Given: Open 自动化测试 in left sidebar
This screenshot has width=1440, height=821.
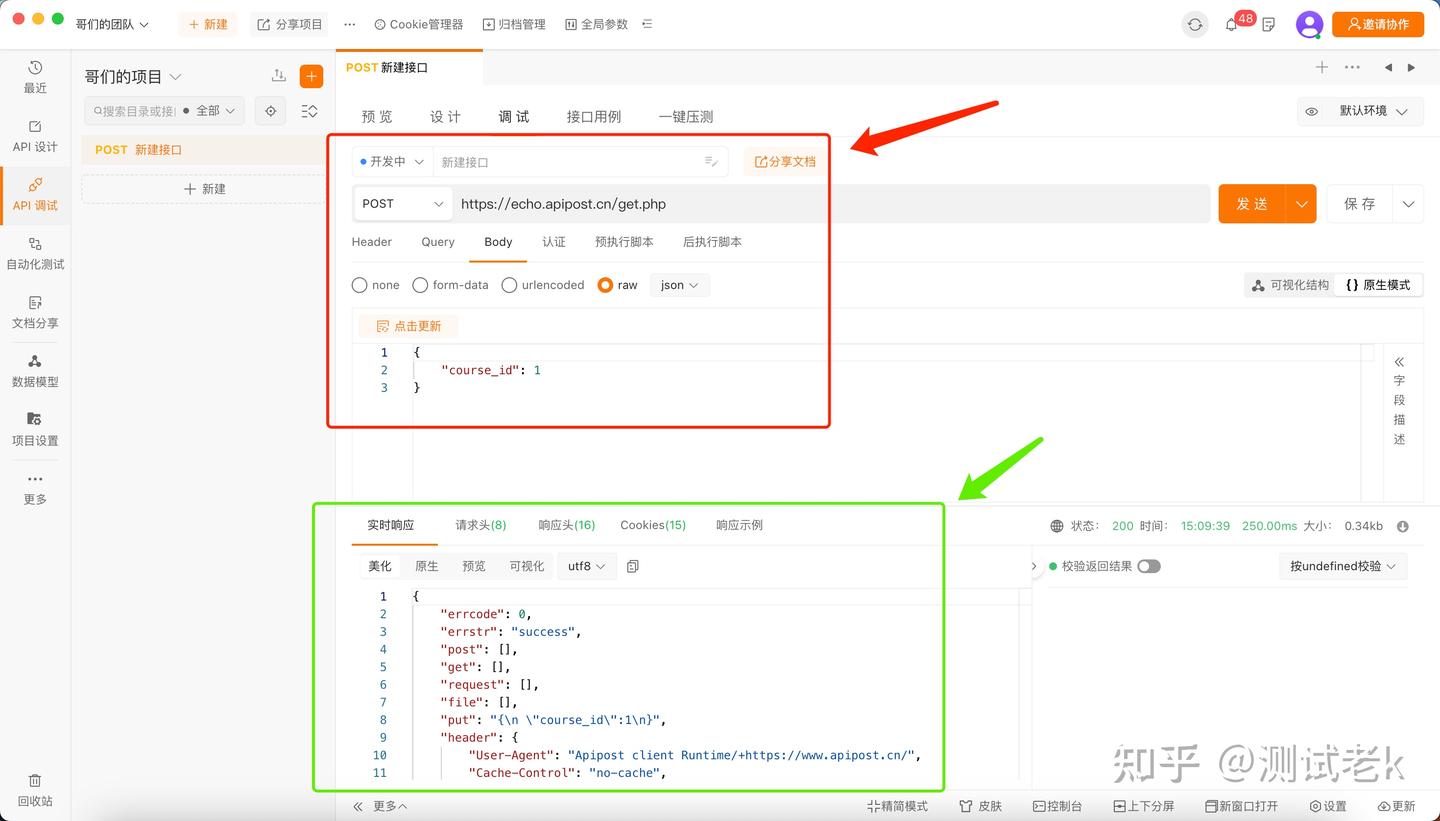Looking at the screenshot, I should (x=35, y=253).
